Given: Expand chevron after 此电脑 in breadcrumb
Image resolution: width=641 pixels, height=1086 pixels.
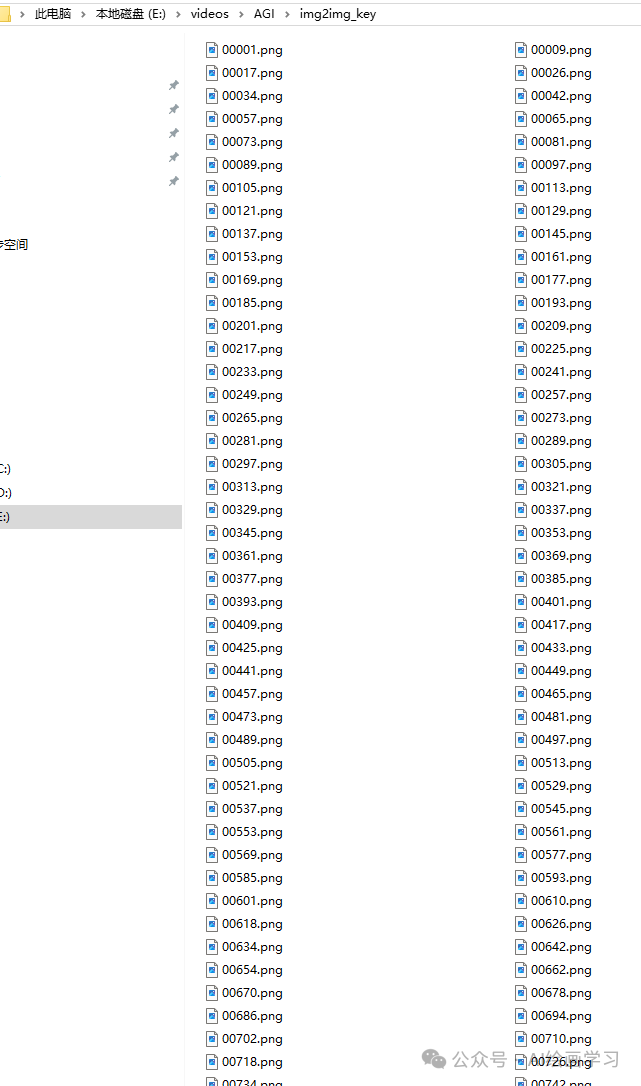Looking at the screenshot, I should [x=83, y=14].
